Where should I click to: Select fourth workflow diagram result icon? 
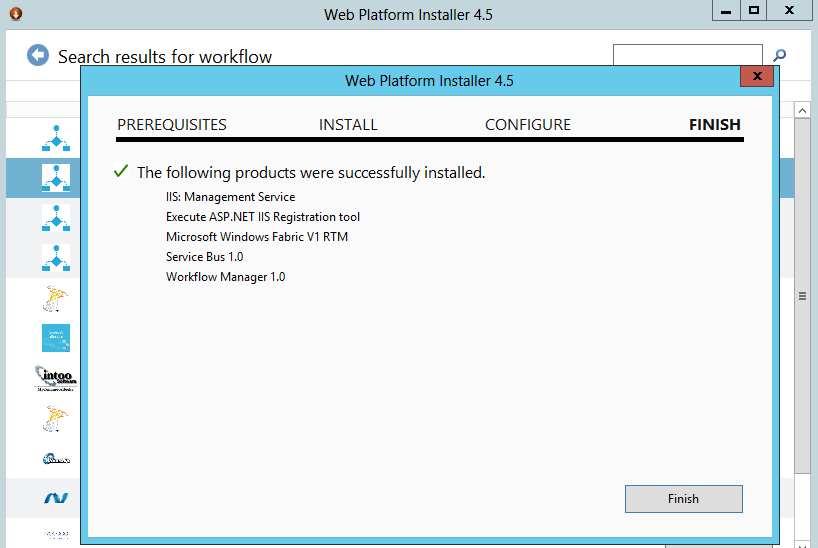tap(56, 258)
